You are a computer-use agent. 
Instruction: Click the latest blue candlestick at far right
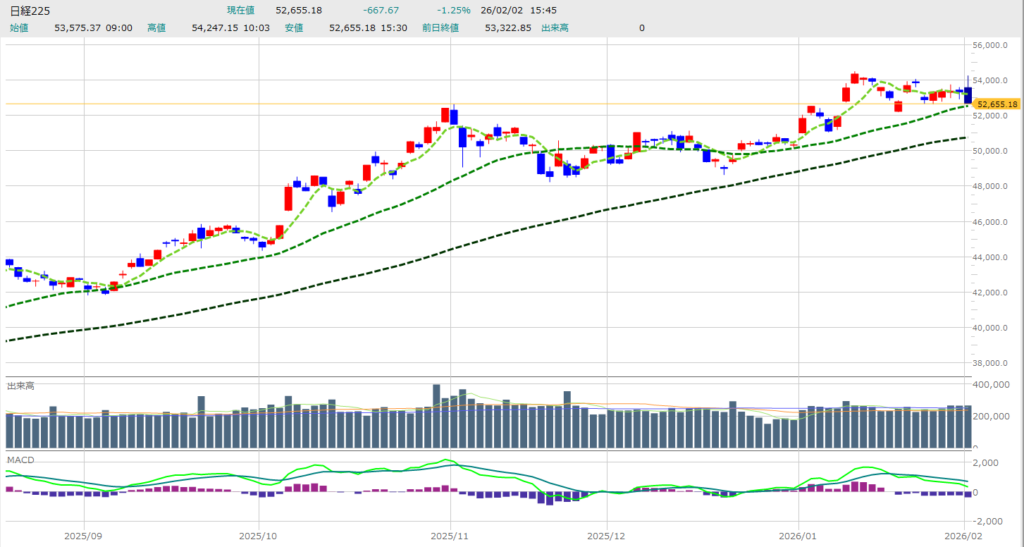tap(967, 93)
